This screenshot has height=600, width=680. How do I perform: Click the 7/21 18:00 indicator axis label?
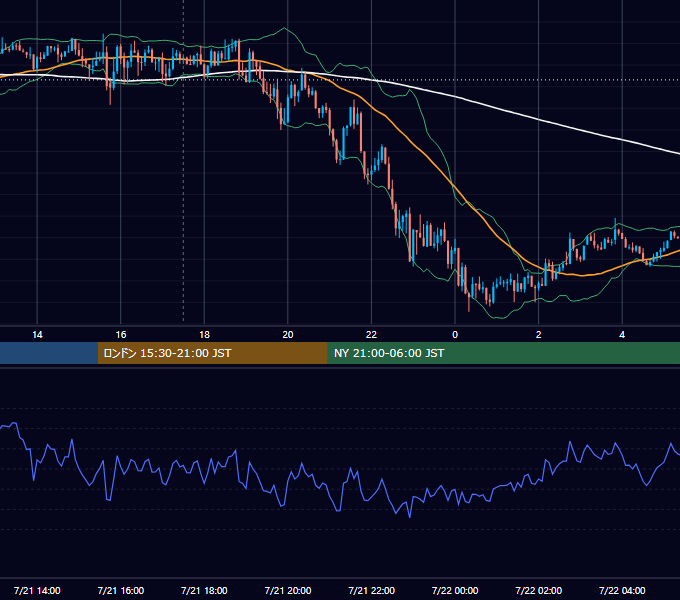204,590
